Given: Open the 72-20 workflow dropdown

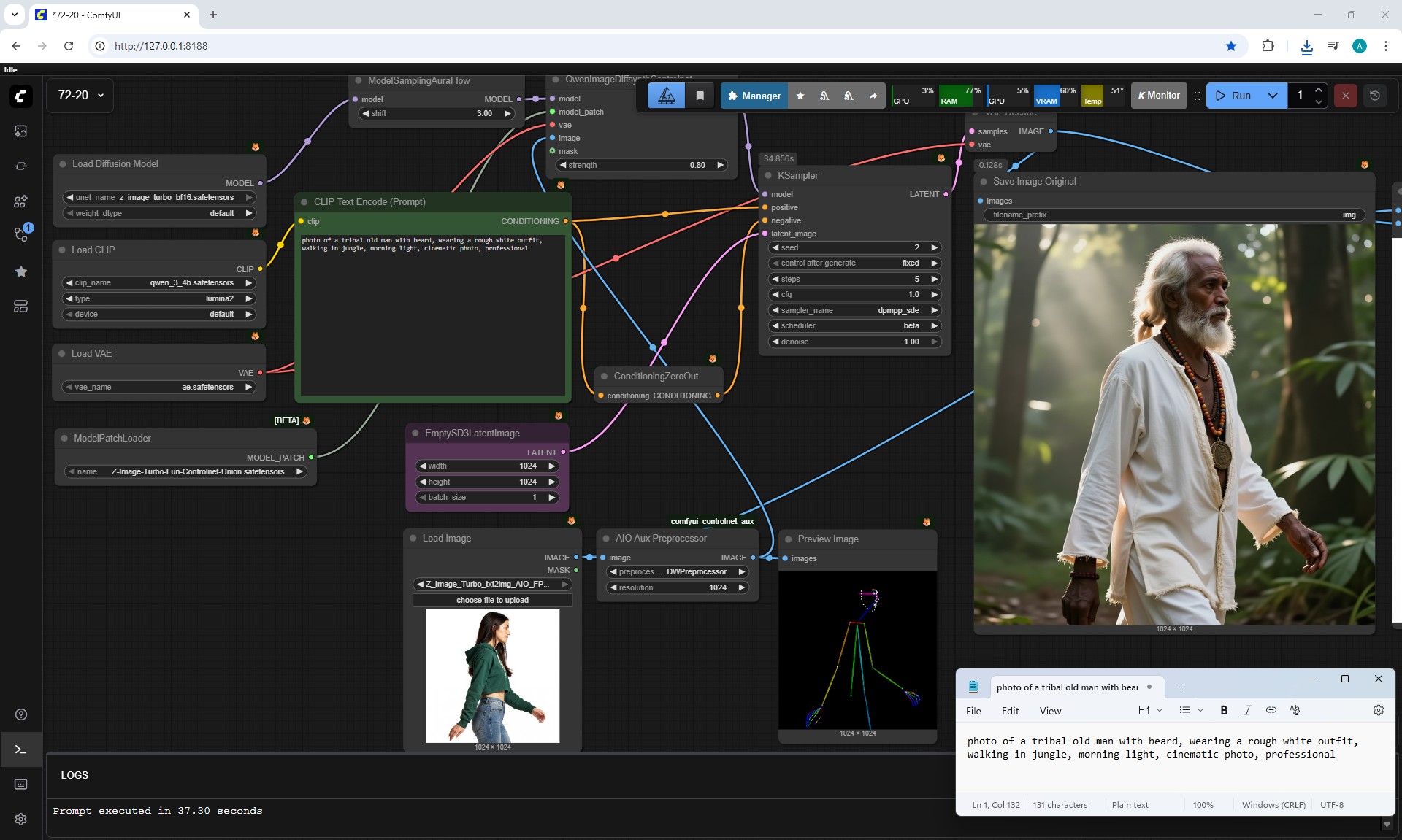Looking at the screenshot, I should tap(80, 96).
